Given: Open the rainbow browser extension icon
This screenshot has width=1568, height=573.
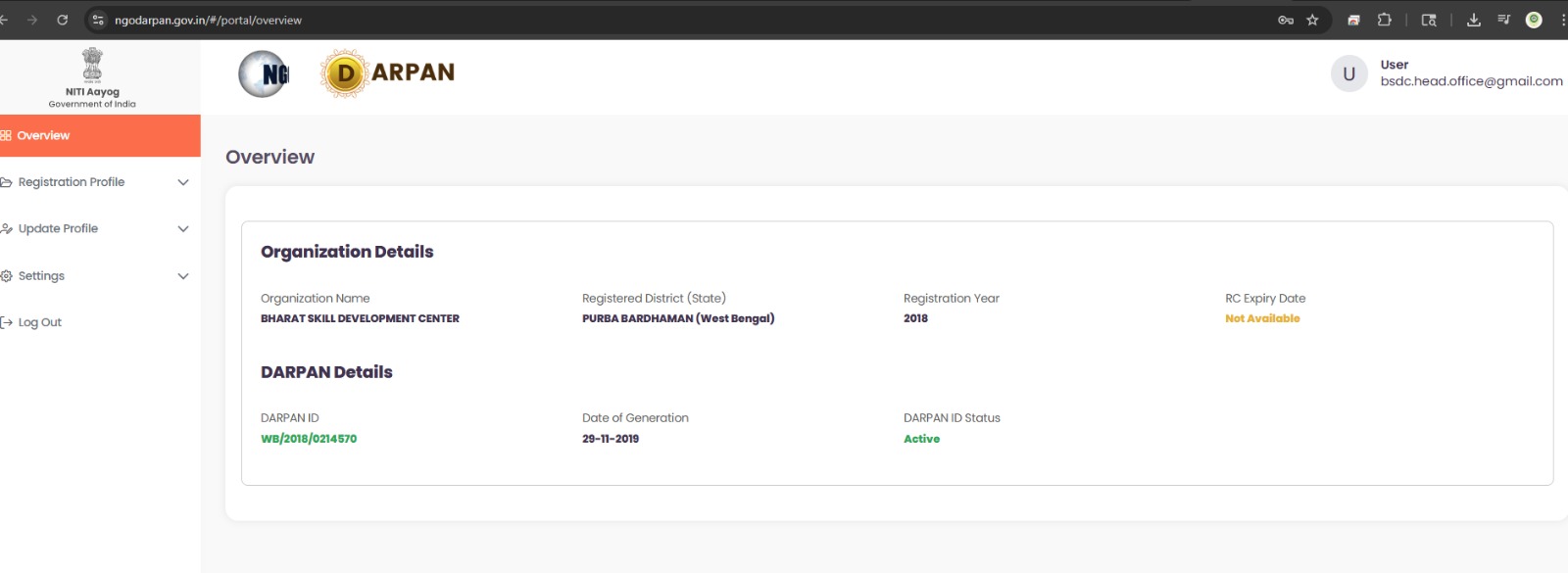Looking at the screenshot, I should click(1353, 20).
